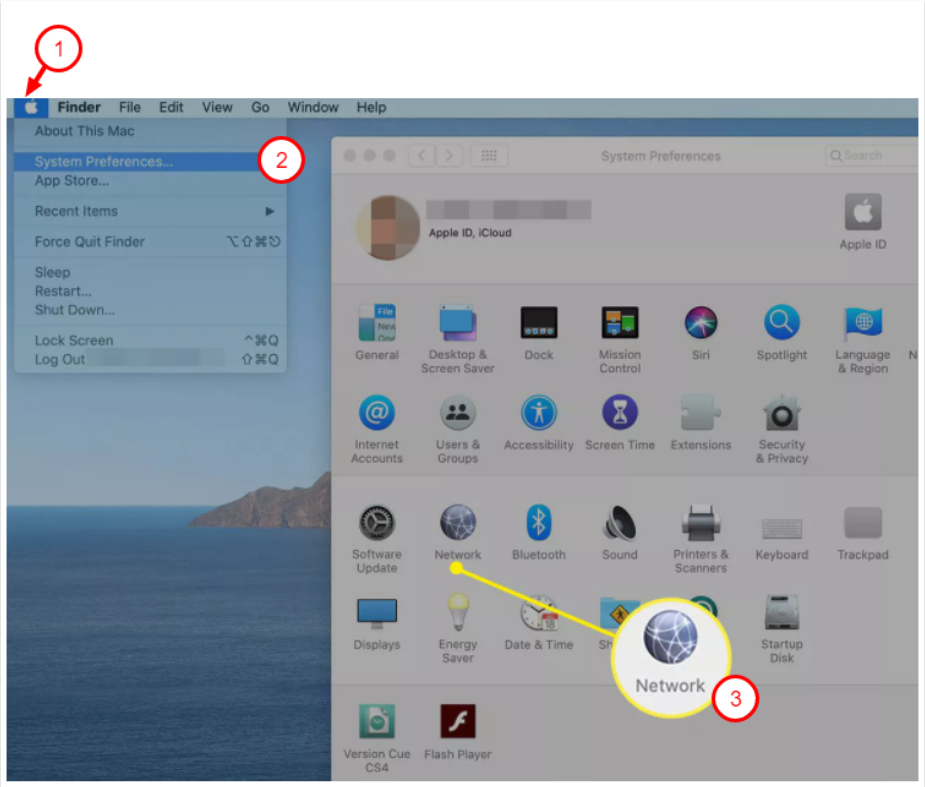The width and height of the screenshot is (925, 787).
Task: Choose Sleep from Apple menu
Action: click(150, 273)
